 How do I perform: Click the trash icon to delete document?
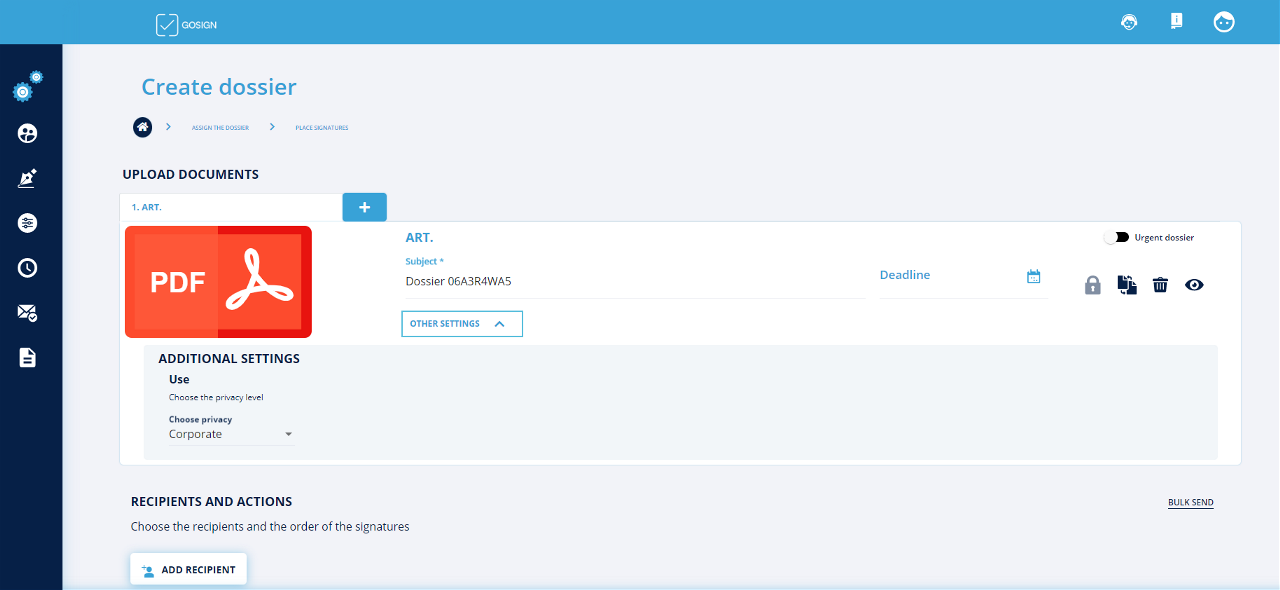point(1160,285)
